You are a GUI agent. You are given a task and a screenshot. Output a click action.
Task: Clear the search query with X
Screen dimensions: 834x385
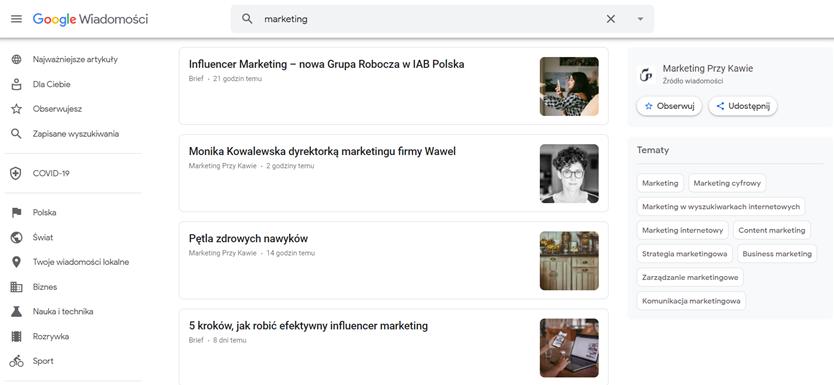pos(611,19)
